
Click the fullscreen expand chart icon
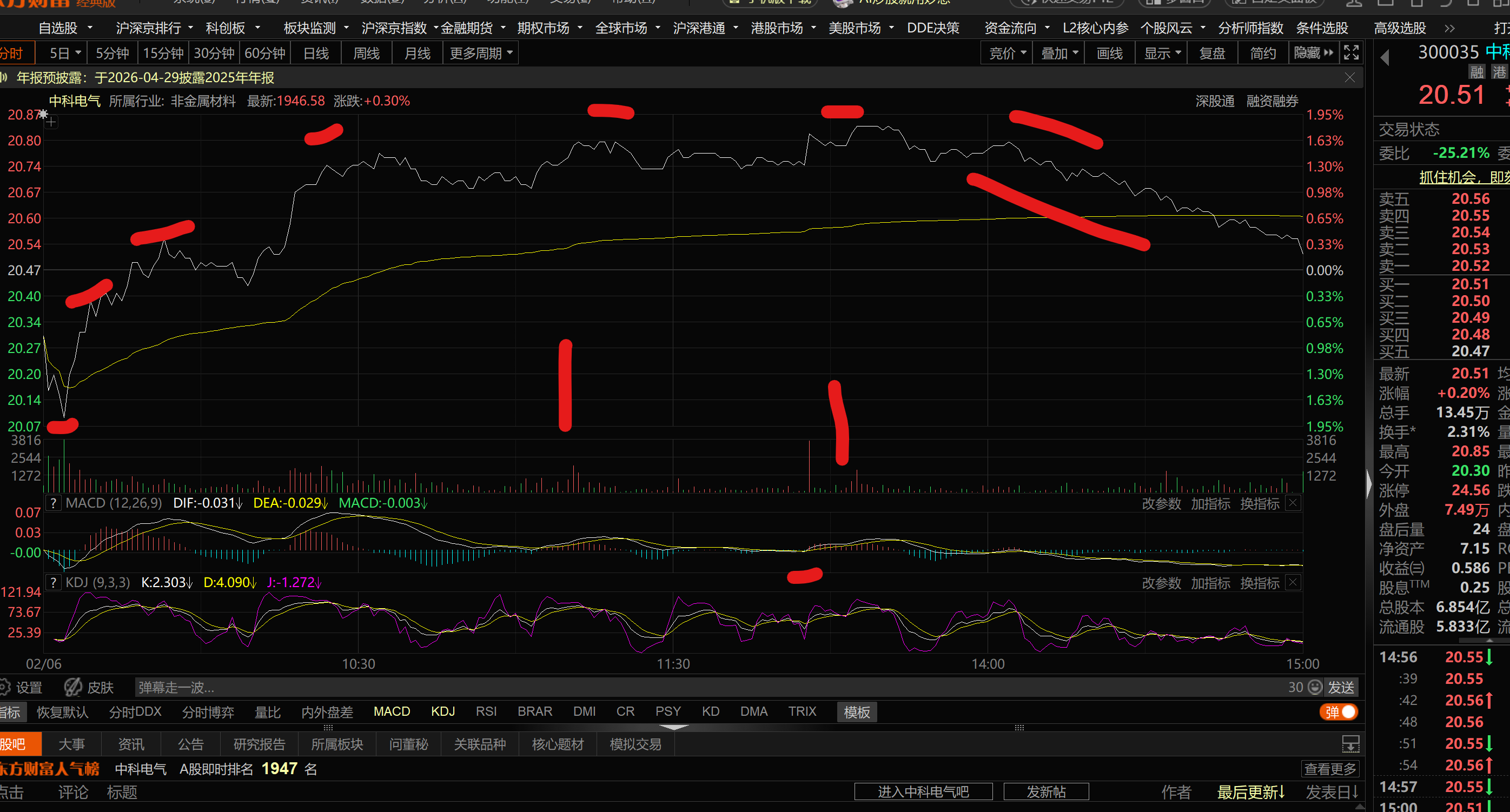point(1351,53)
